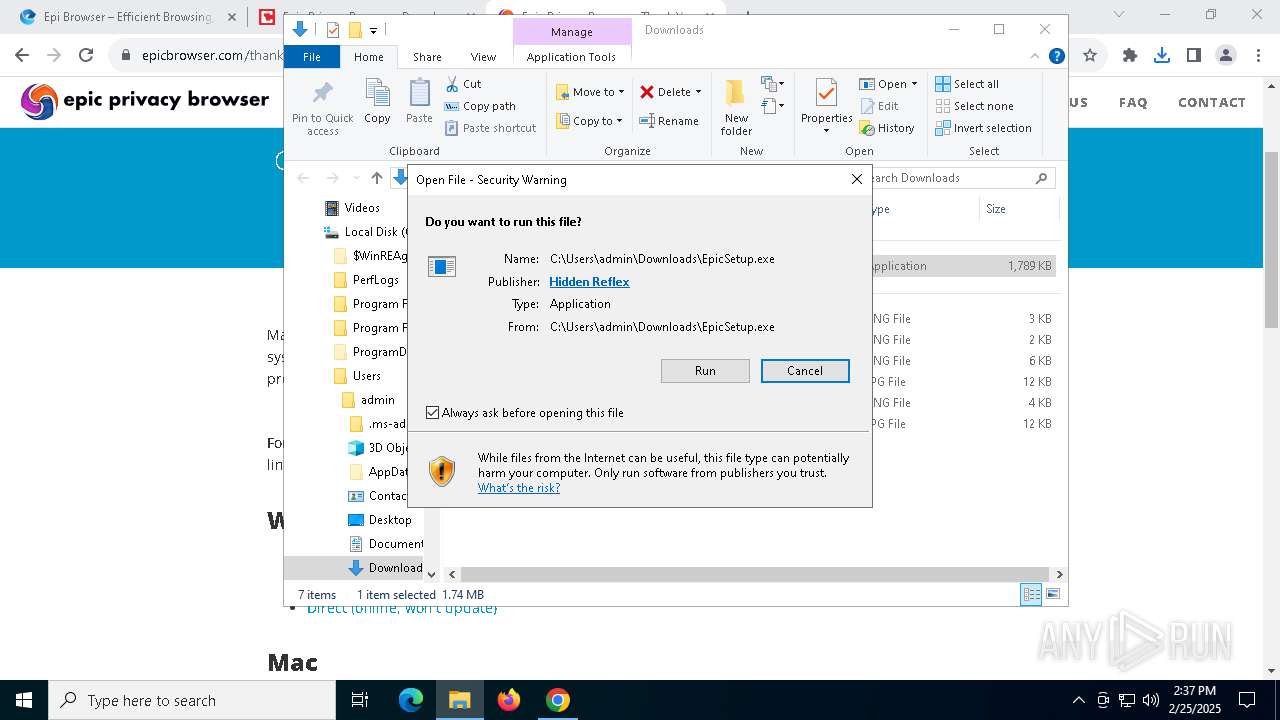Open the Open button dropdown arrow
Image resolution: width=1280 pixels, height=720 pixels.
(914, 84)
